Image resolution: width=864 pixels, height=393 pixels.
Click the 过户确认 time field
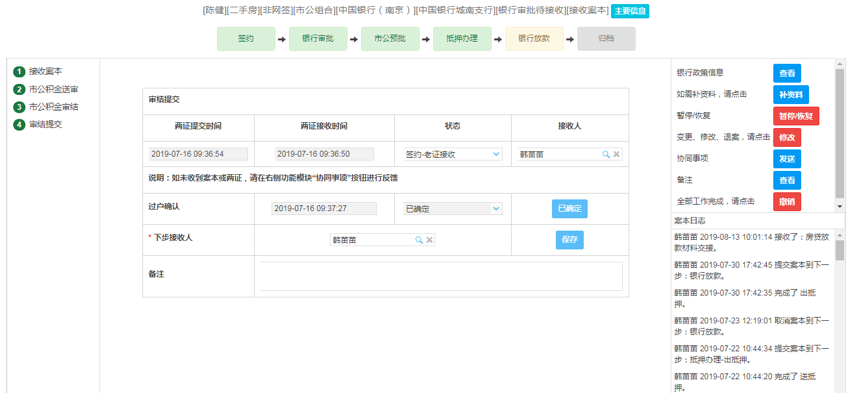[x=324, y=208]
